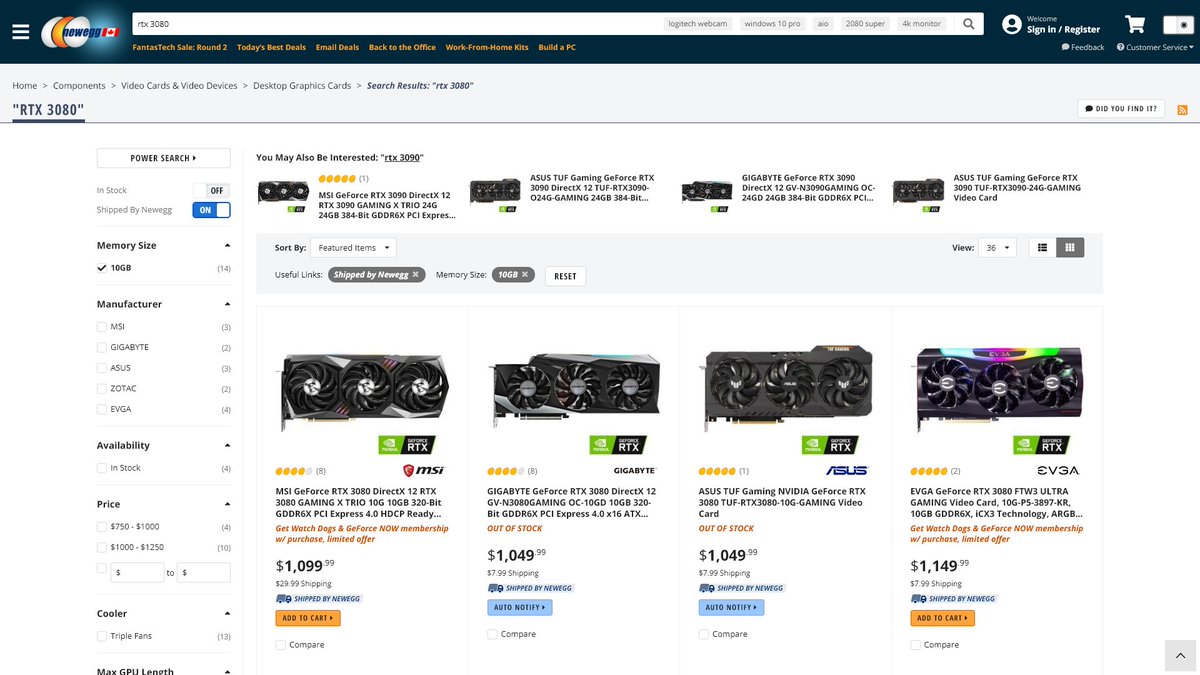The height and width of the screenshot is (675, 1200).
Task: Open the MSI brand logo
Action: tap(423, 470)
